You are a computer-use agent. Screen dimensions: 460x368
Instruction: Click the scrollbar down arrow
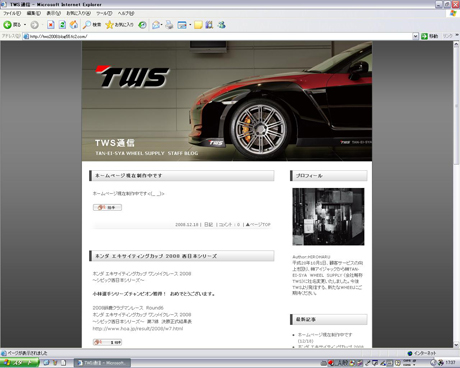456,345
